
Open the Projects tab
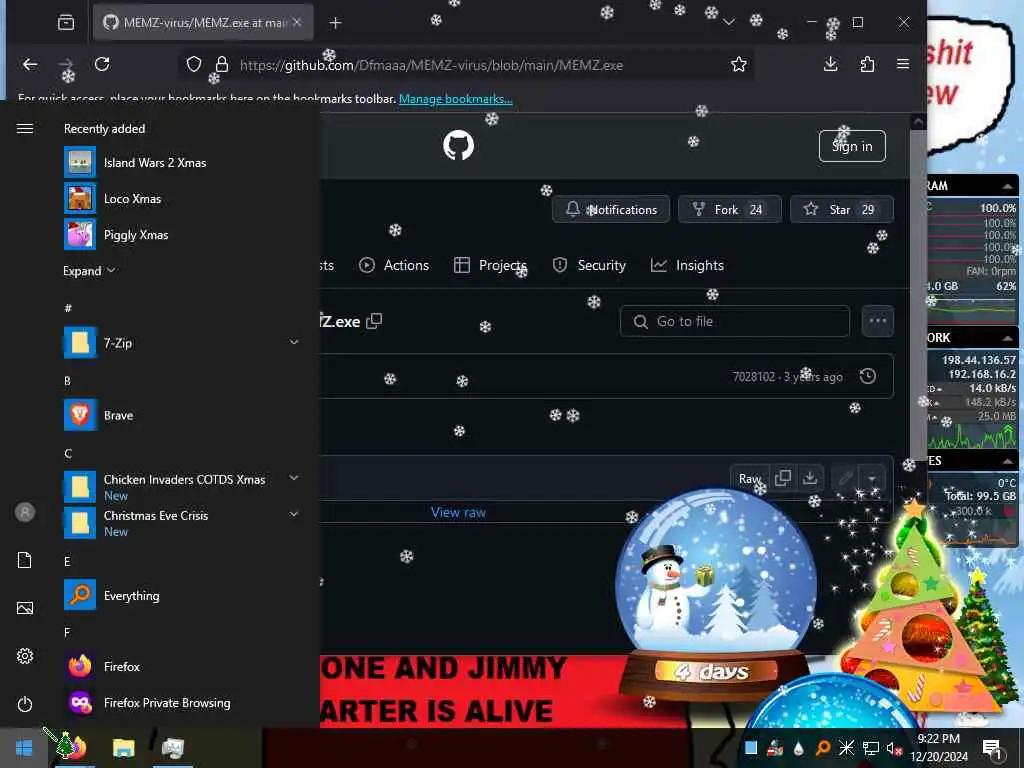pos(490,265)
